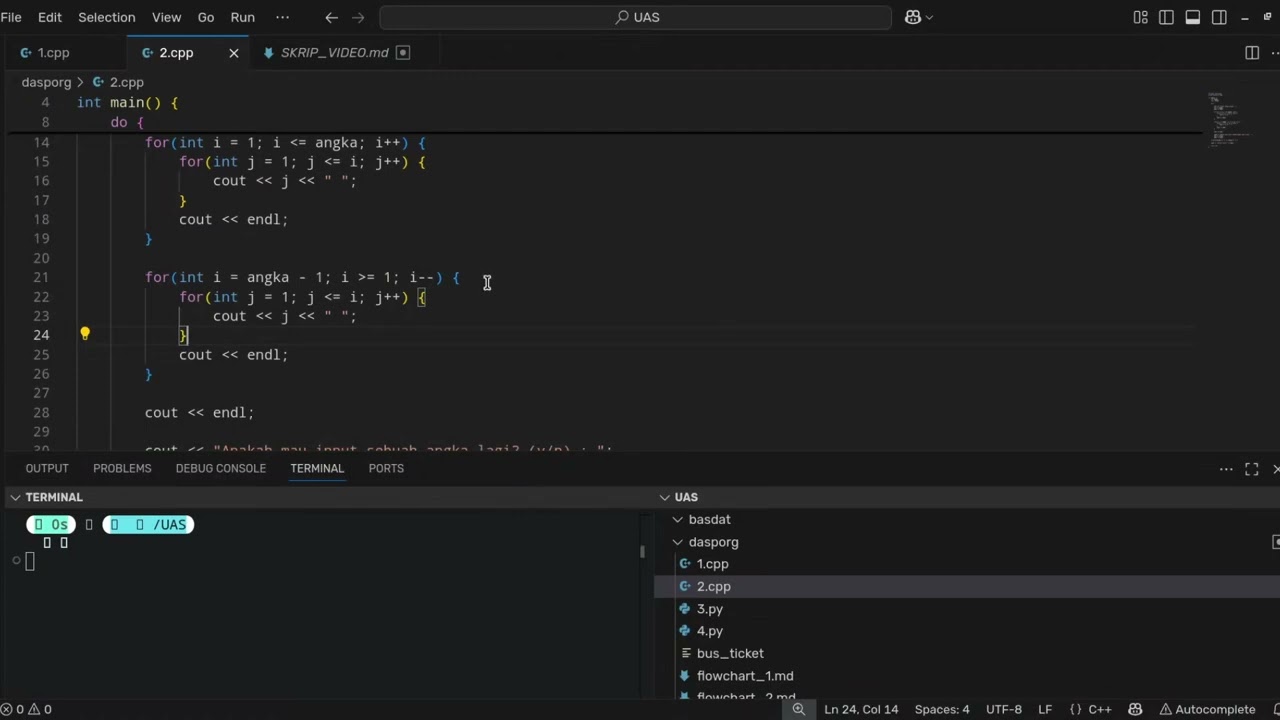
Task: Split the editor to the right
Action: 1252,53
